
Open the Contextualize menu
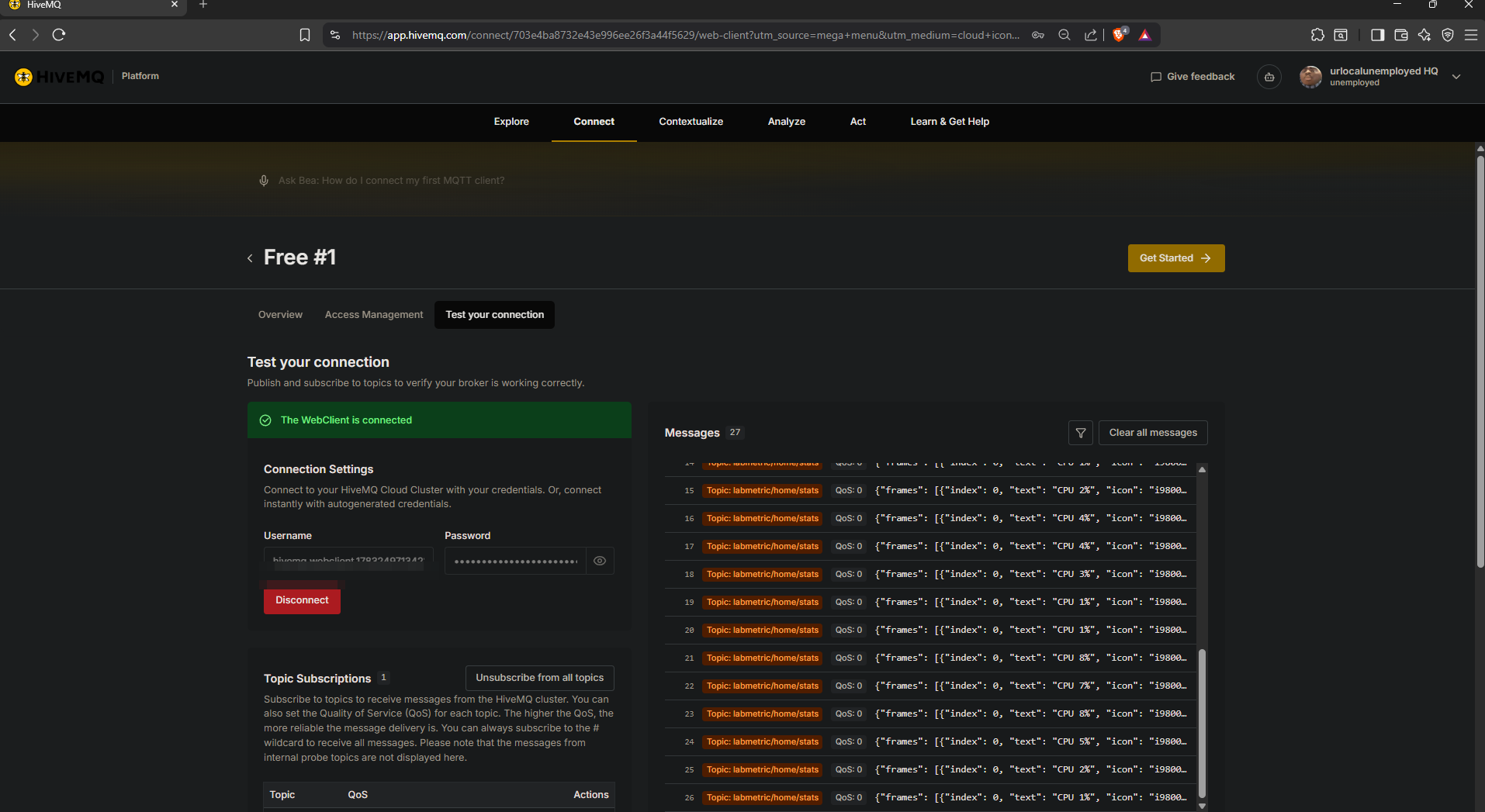[691, 122]
